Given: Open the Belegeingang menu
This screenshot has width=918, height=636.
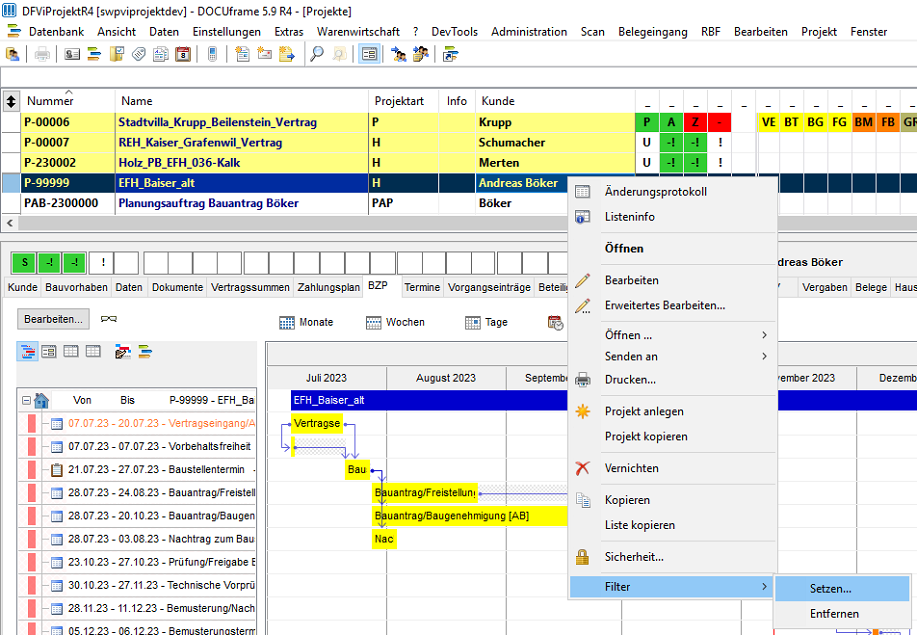Looking at the screenshot, I should [653, 32].
